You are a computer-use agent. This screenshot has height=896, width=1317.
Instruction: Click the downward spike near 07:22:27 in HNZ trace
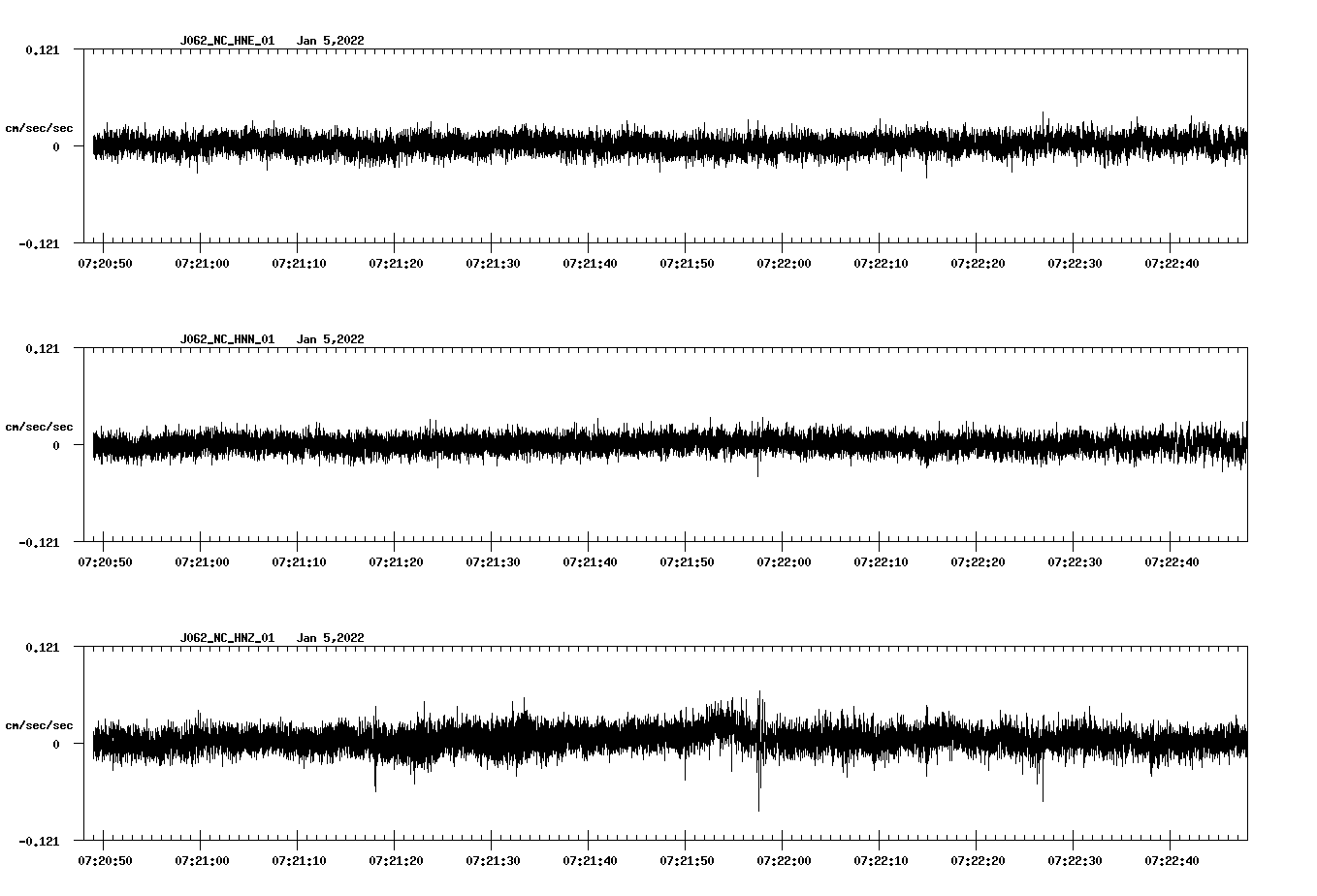coord(1043,778)
